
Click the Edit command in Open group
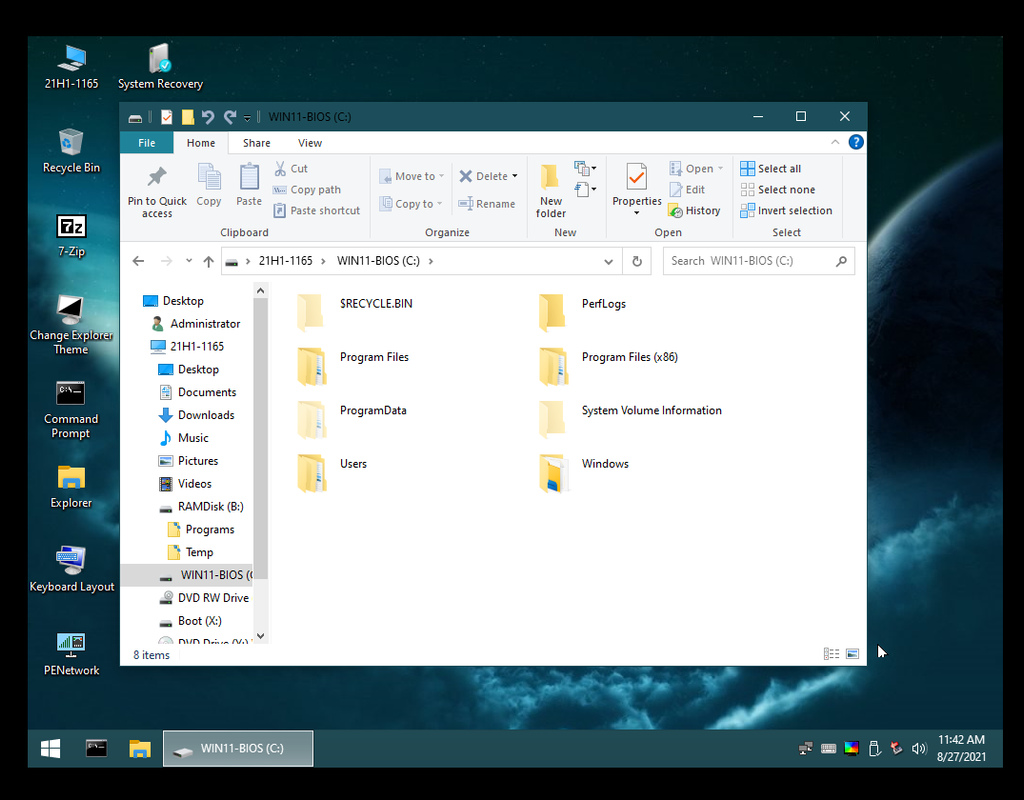(686, 189)
